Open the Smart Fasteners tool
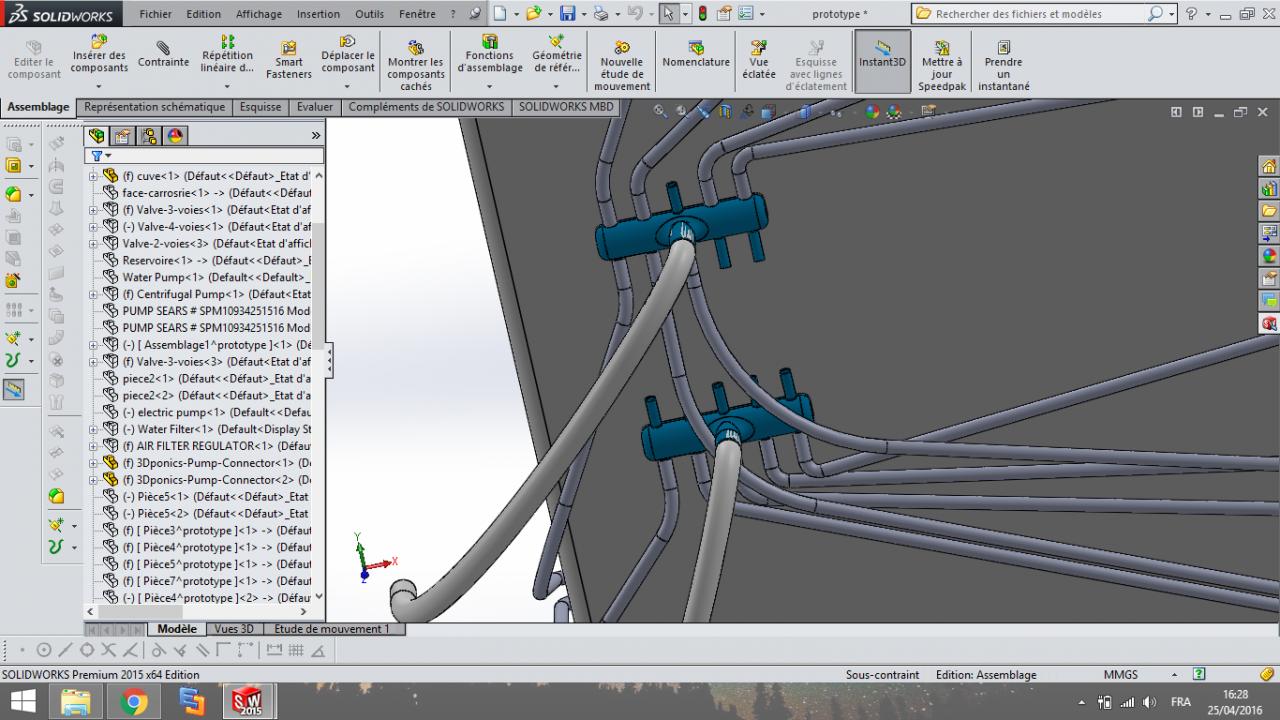 click(289, 60)
